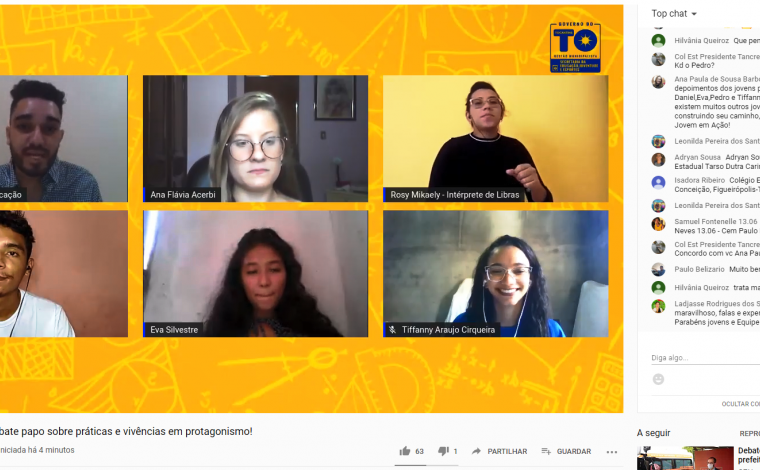Image resolution: width=760 pixels, height=470 pixels.
Task: Click the Guardar save-to-playlist icon
Action: point(546,451)
